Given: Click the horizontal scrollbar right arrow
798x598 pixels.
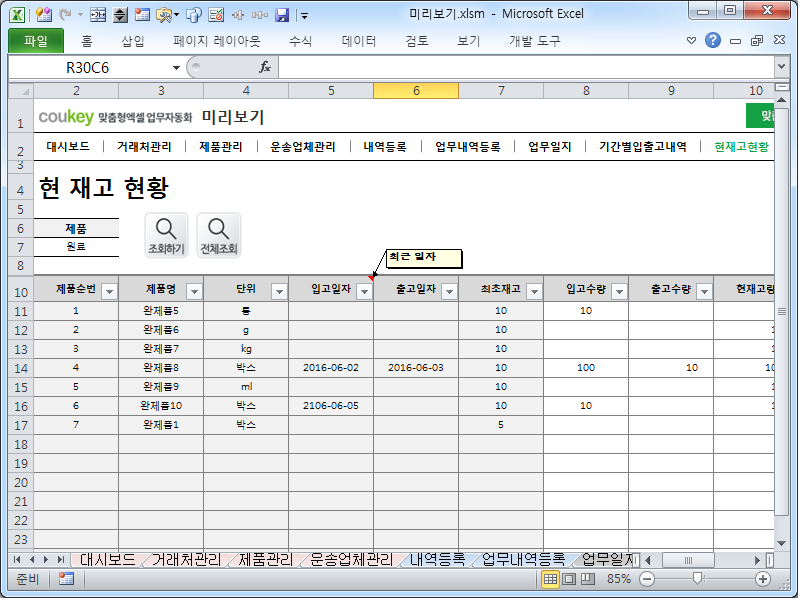Looking at the screenshot, I should [x=757, y=560].
